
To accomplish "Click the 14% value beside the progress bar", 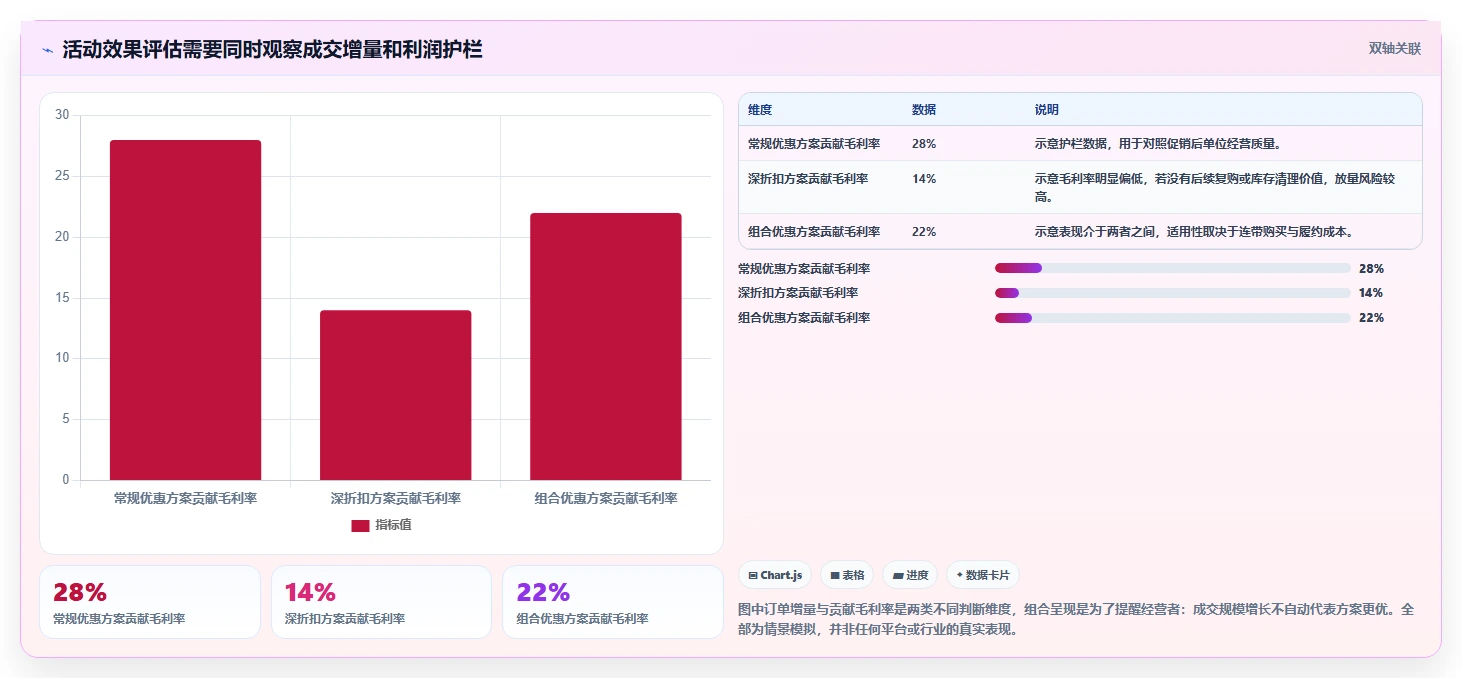I will coord(1371,293).
